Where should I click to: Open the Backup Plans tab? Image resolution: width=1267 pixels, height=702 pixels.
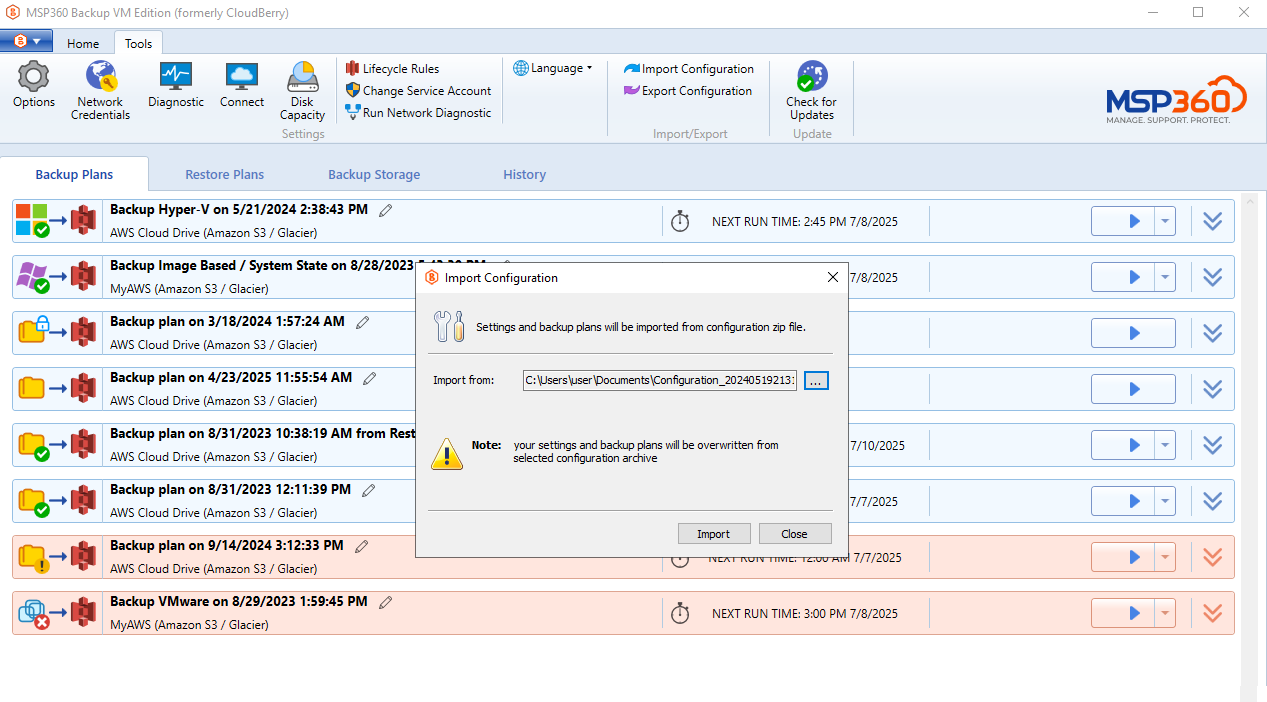[x=74, y=174]
